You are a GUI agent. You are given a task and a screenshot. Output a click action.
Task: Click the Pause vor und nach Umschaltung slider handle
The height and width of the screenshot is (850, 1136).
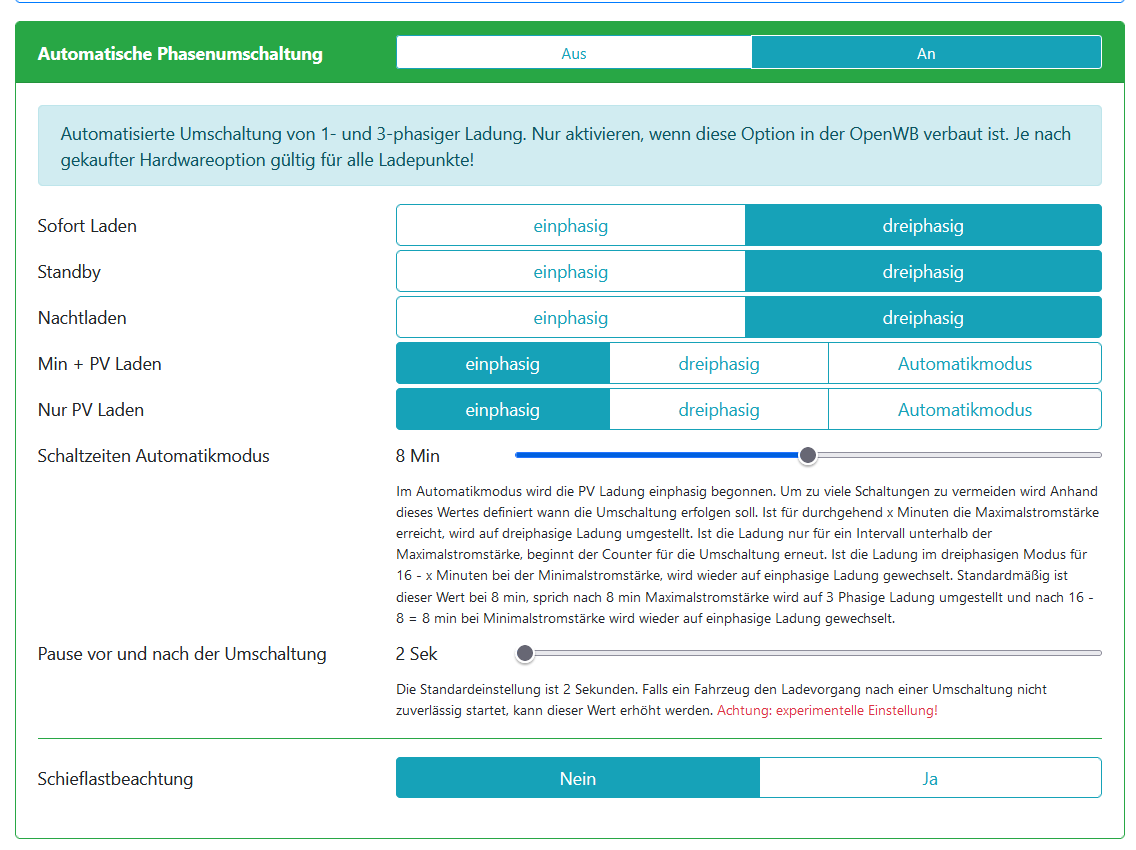(525, 654)
